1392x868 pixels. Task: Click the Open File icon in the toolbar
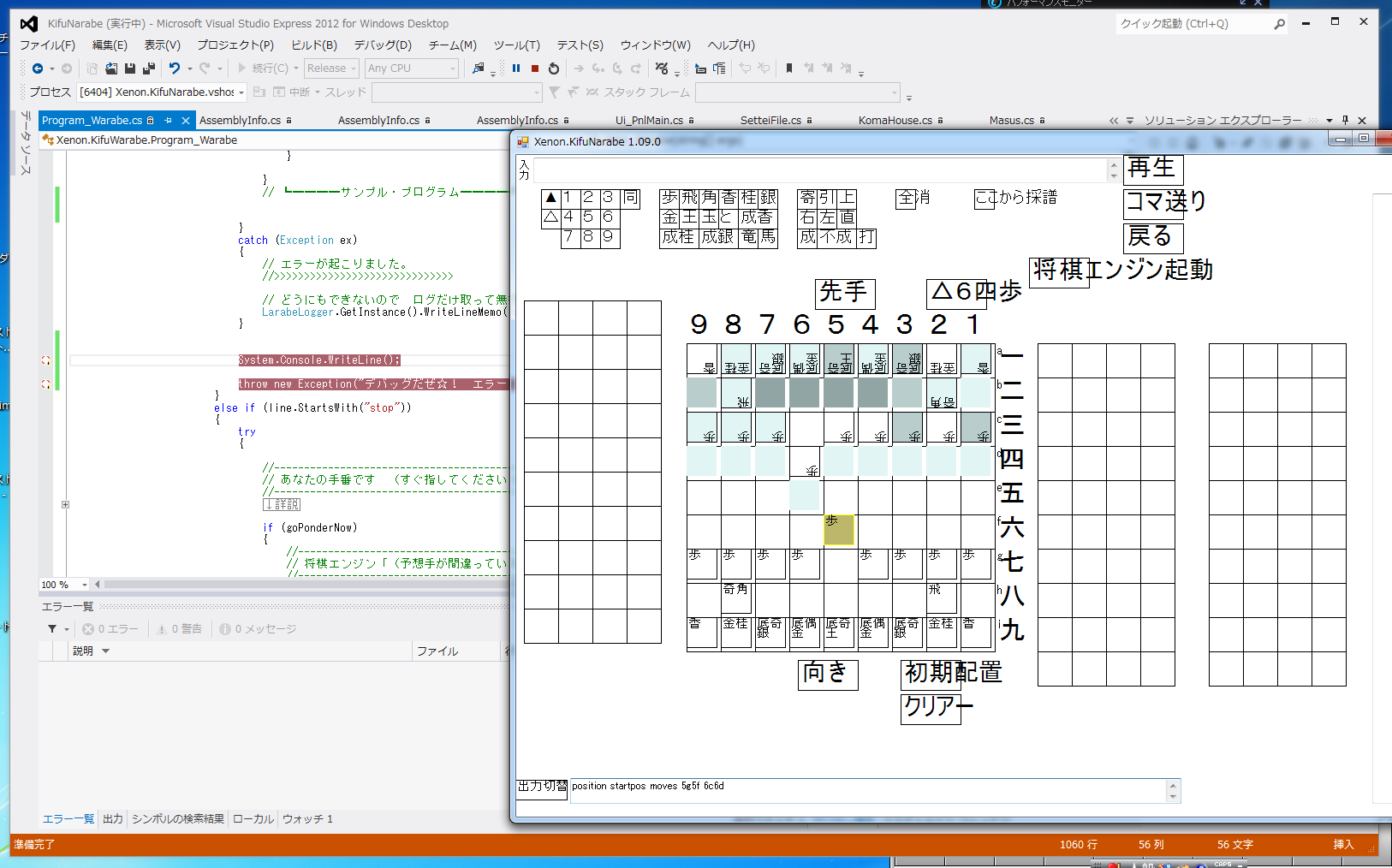click(111, 68)
